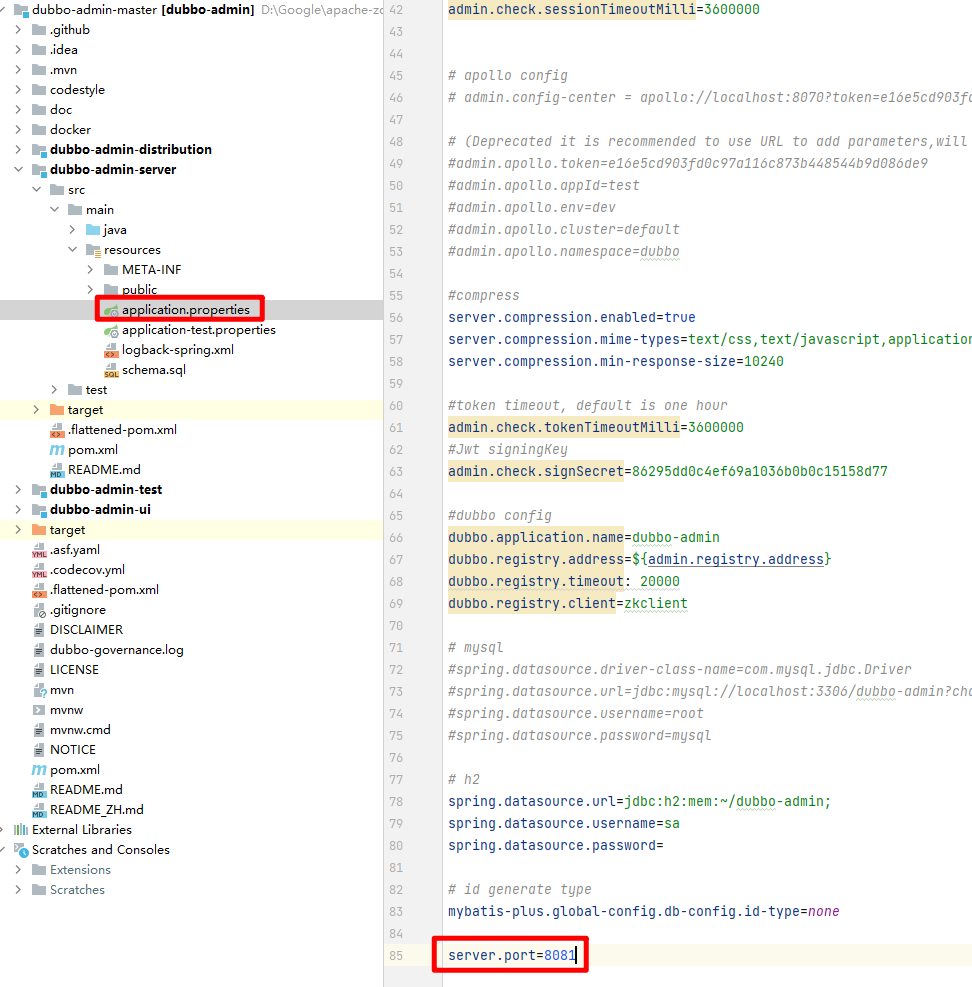Expand the .github folder
Image resolution: width=972 pixels, height=987 pixels.
(18, 30)
